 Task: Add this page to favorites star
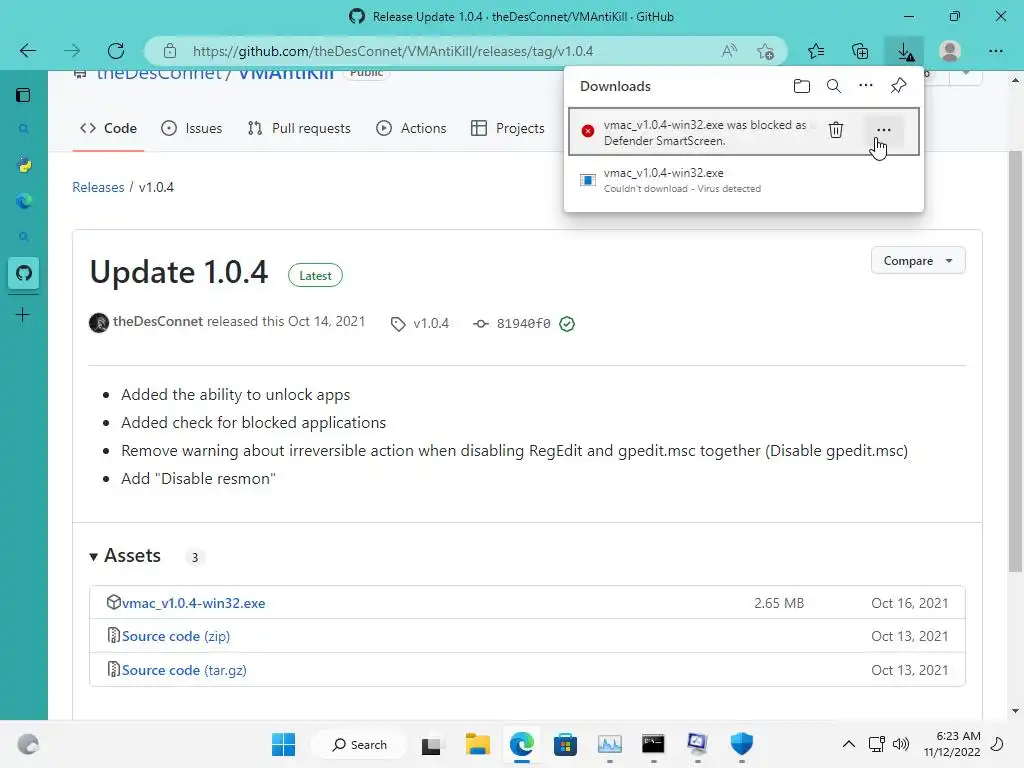coord(765,51)
